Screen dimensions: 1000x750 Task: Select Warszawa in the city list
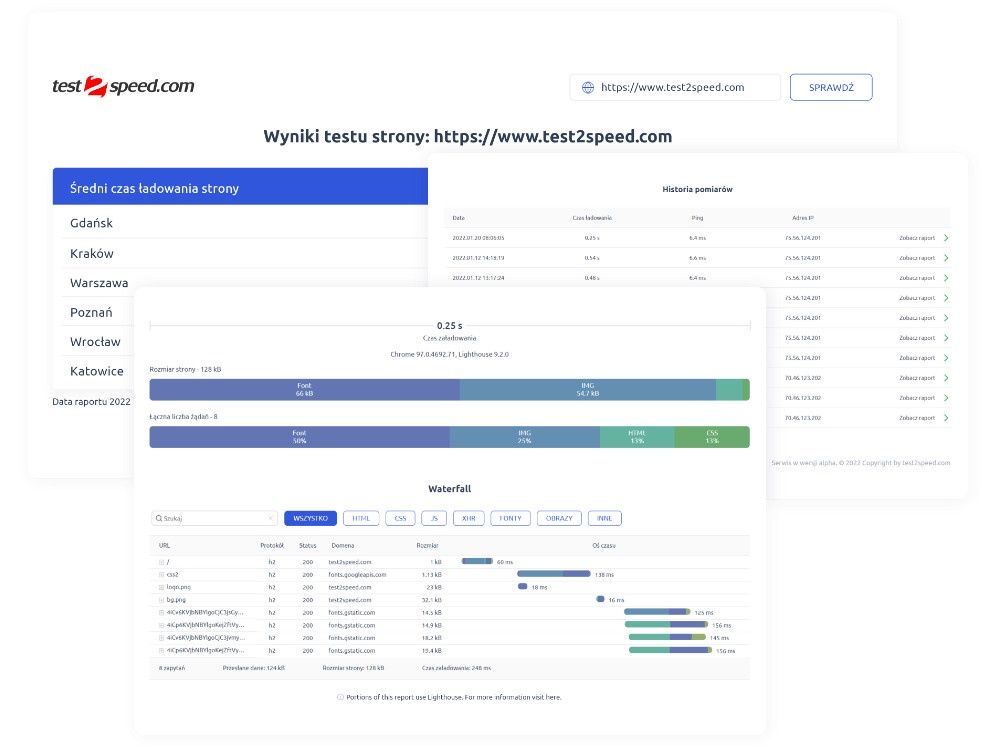pyautogui.click(x=99, y=283)
